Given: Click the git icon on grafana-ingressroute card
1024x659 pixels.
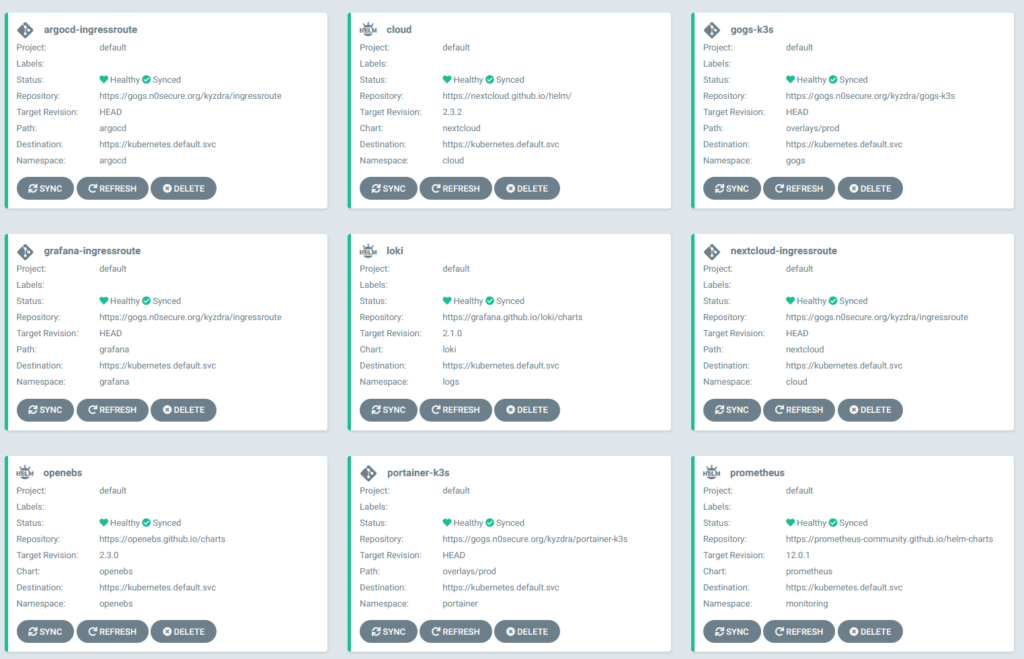Looking at the screenshot, I should tap(25, 251).
